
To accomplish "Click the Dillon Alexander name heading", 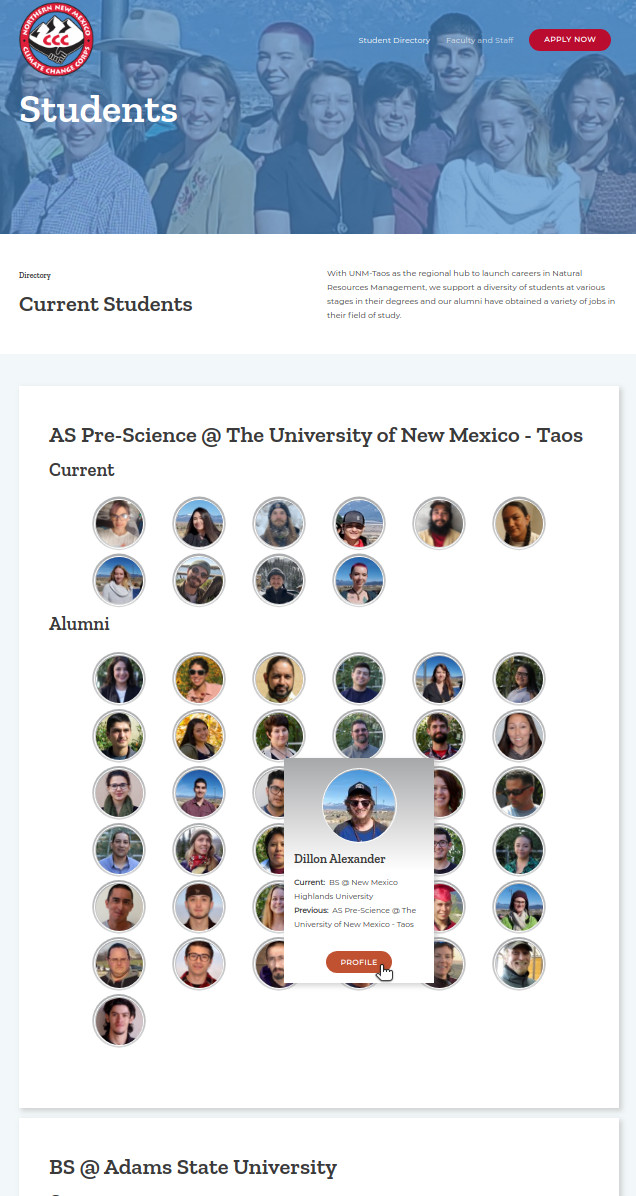I will point(339,859).
